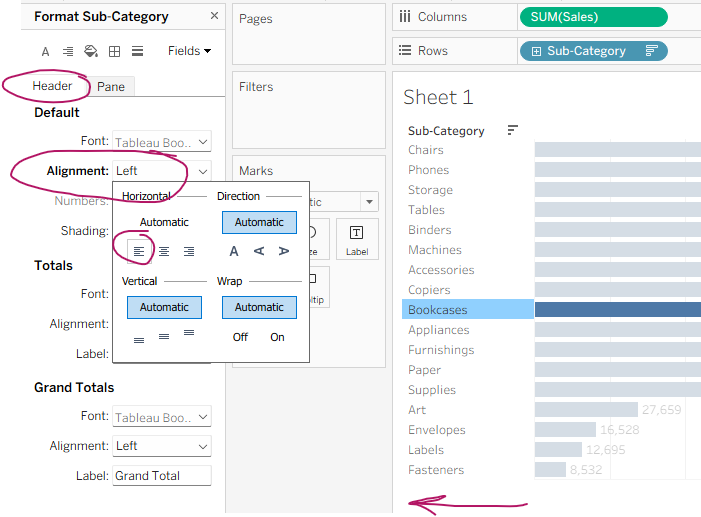
Task: Open the Grand Totals Alignment dropdown
Action: pyautogui.click(x=162, y=446)
